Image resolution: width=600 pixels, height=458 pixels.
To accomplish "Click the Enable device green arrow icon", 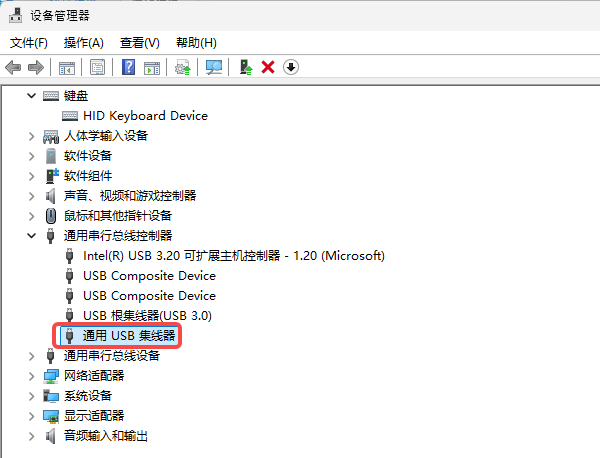I will coord(246,67).
